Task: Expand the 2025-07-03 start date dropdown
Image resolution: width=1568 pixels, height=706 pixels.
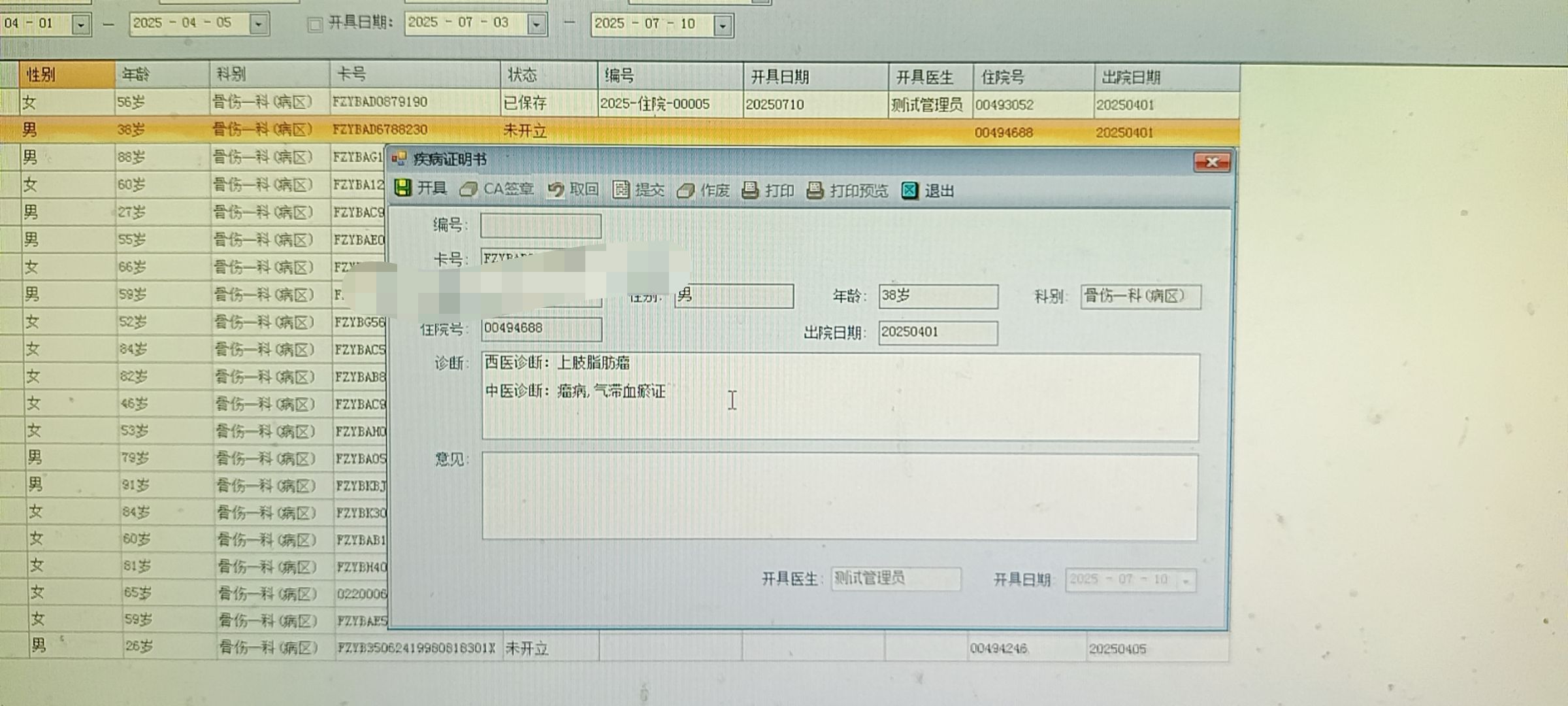Action: tap(536, 25)
